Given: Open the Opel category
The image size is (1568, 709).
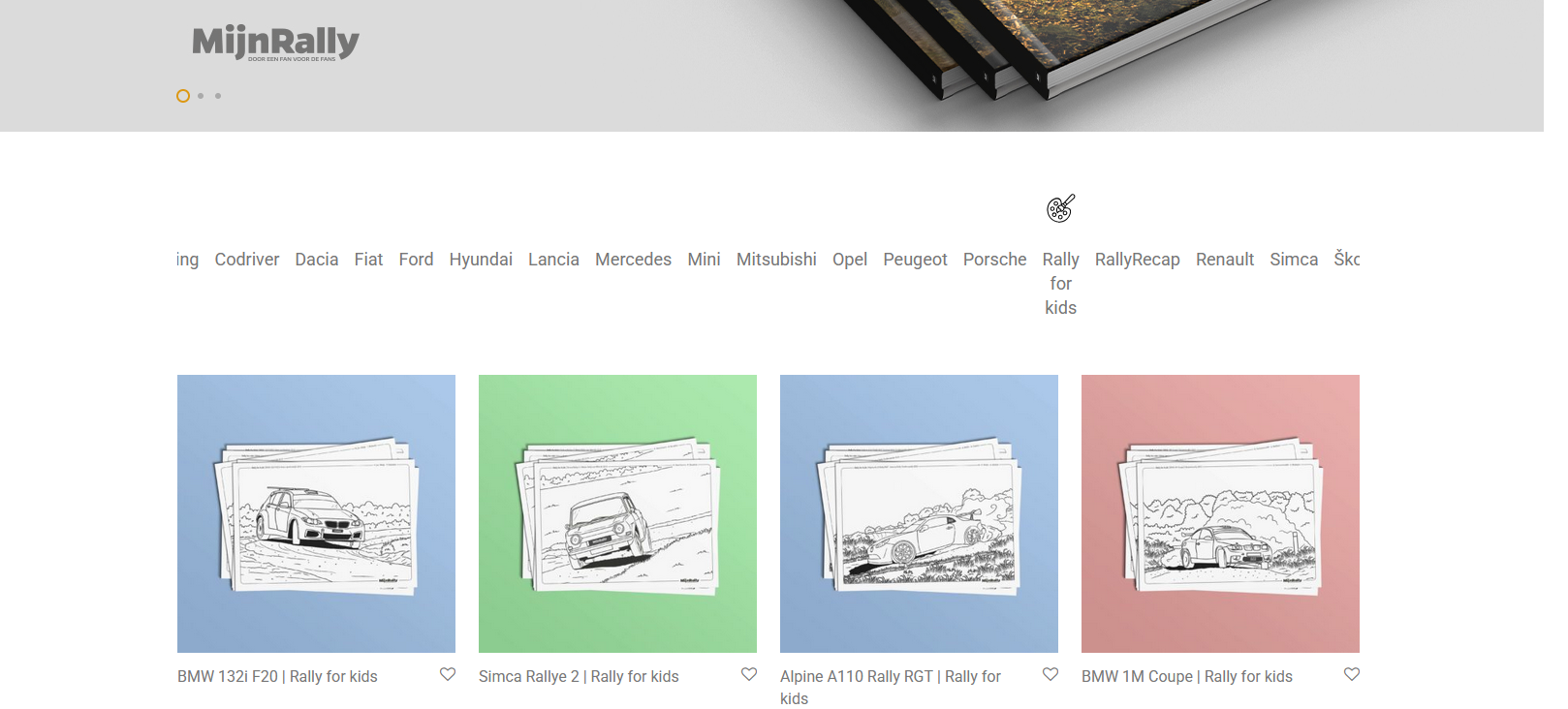Looking at the screenshot, I should coord(850,260).
